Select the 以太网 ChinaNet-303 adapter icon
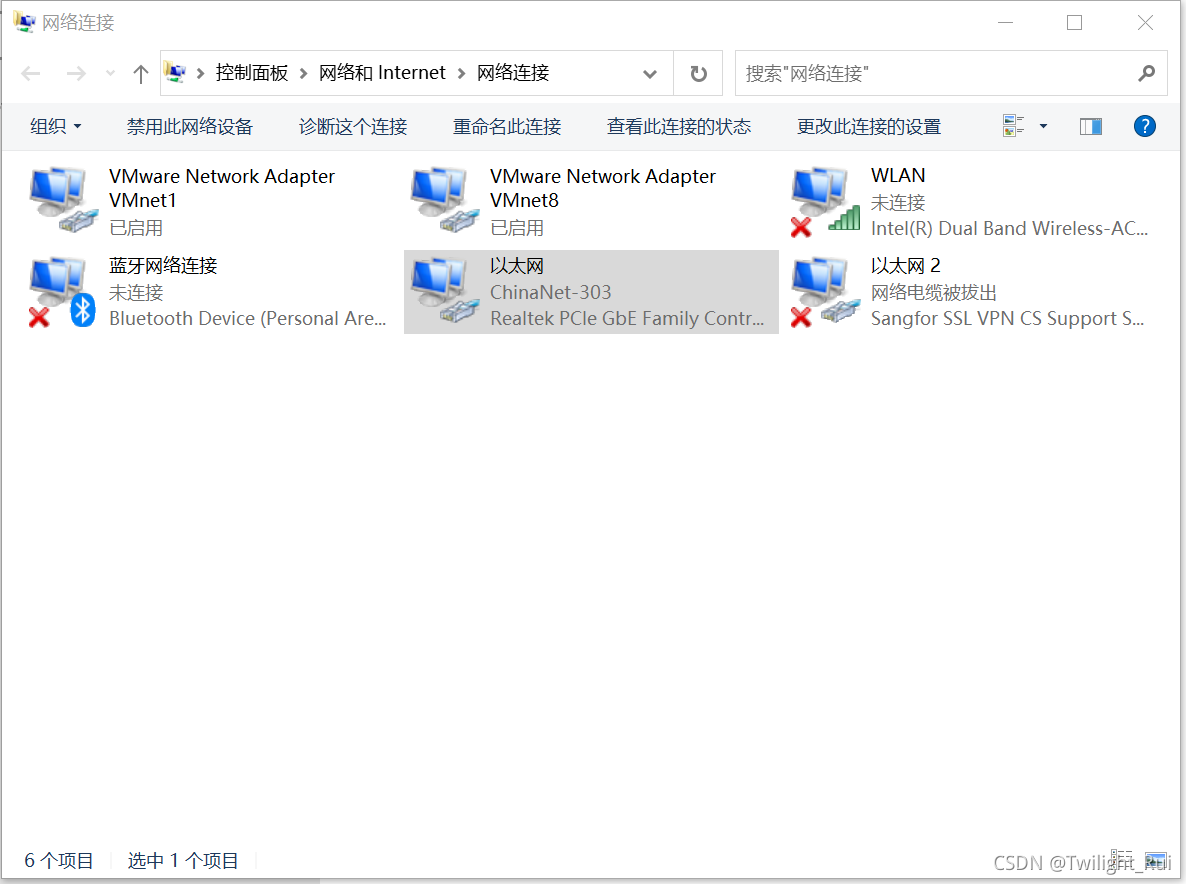Viewport: 1186px width, 884px height. coord(445,290)
